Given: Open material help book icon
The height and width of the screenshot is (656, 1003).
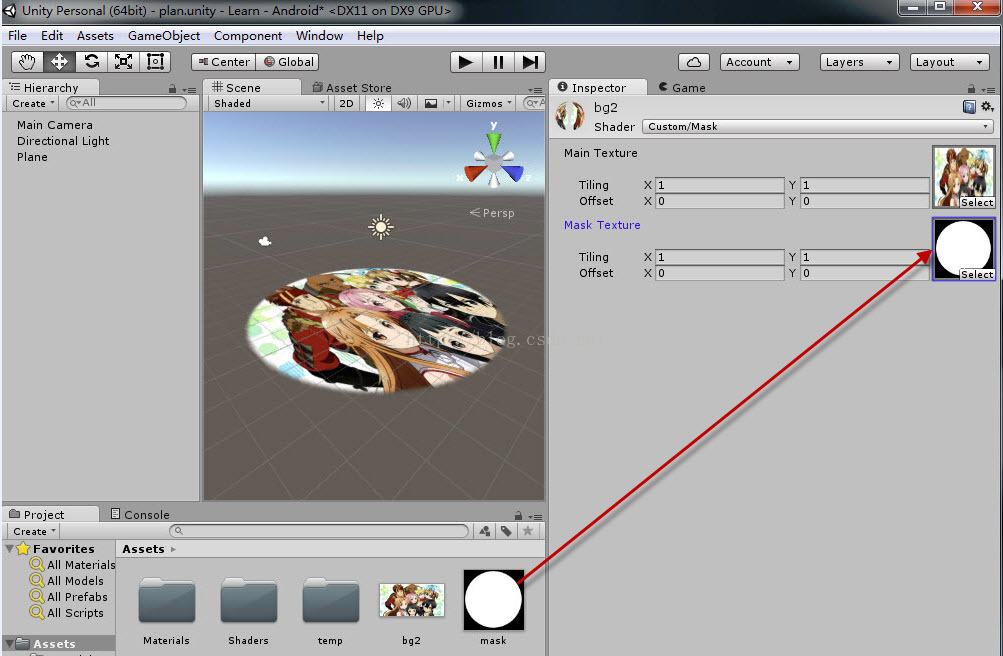Looking at the screenshot, I should pos(969,107).
